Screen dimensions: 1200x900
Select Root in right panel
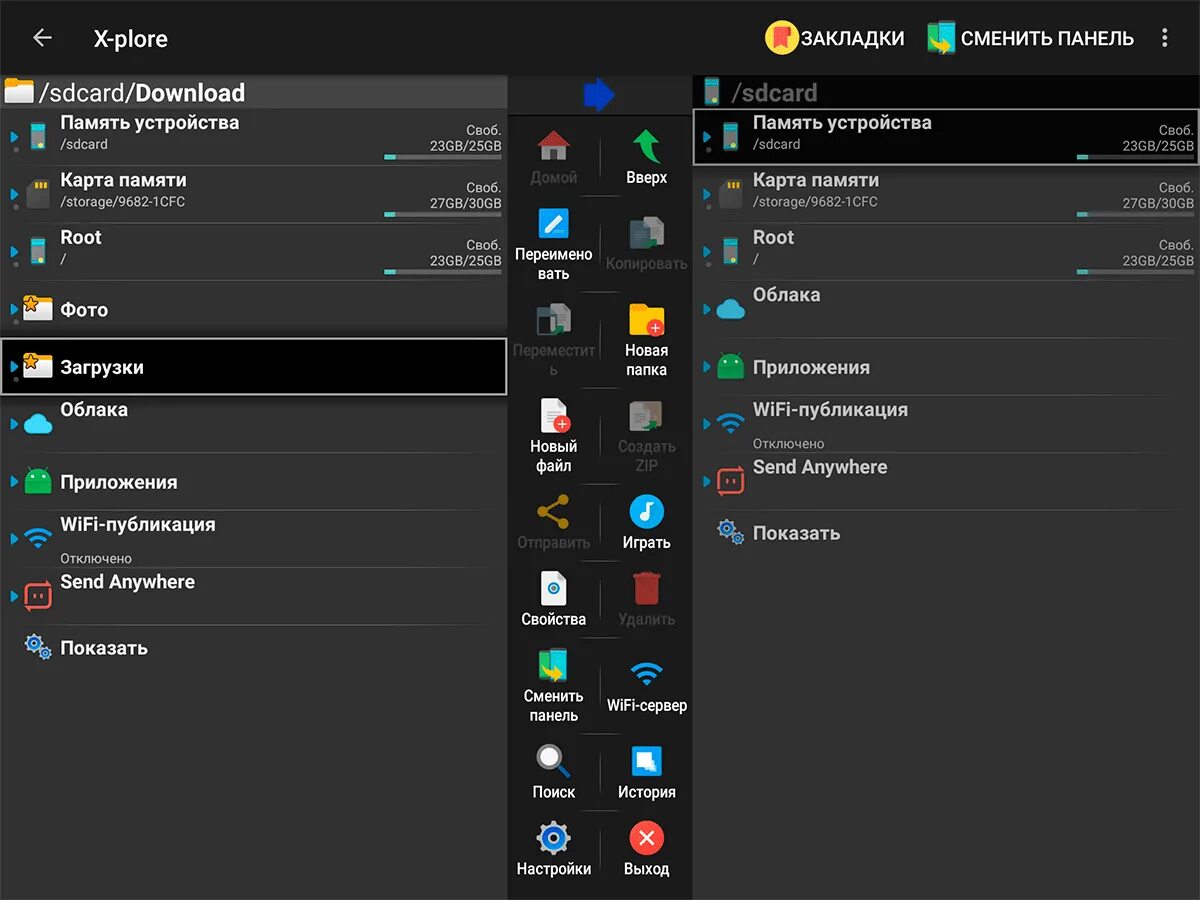(946, 251)
